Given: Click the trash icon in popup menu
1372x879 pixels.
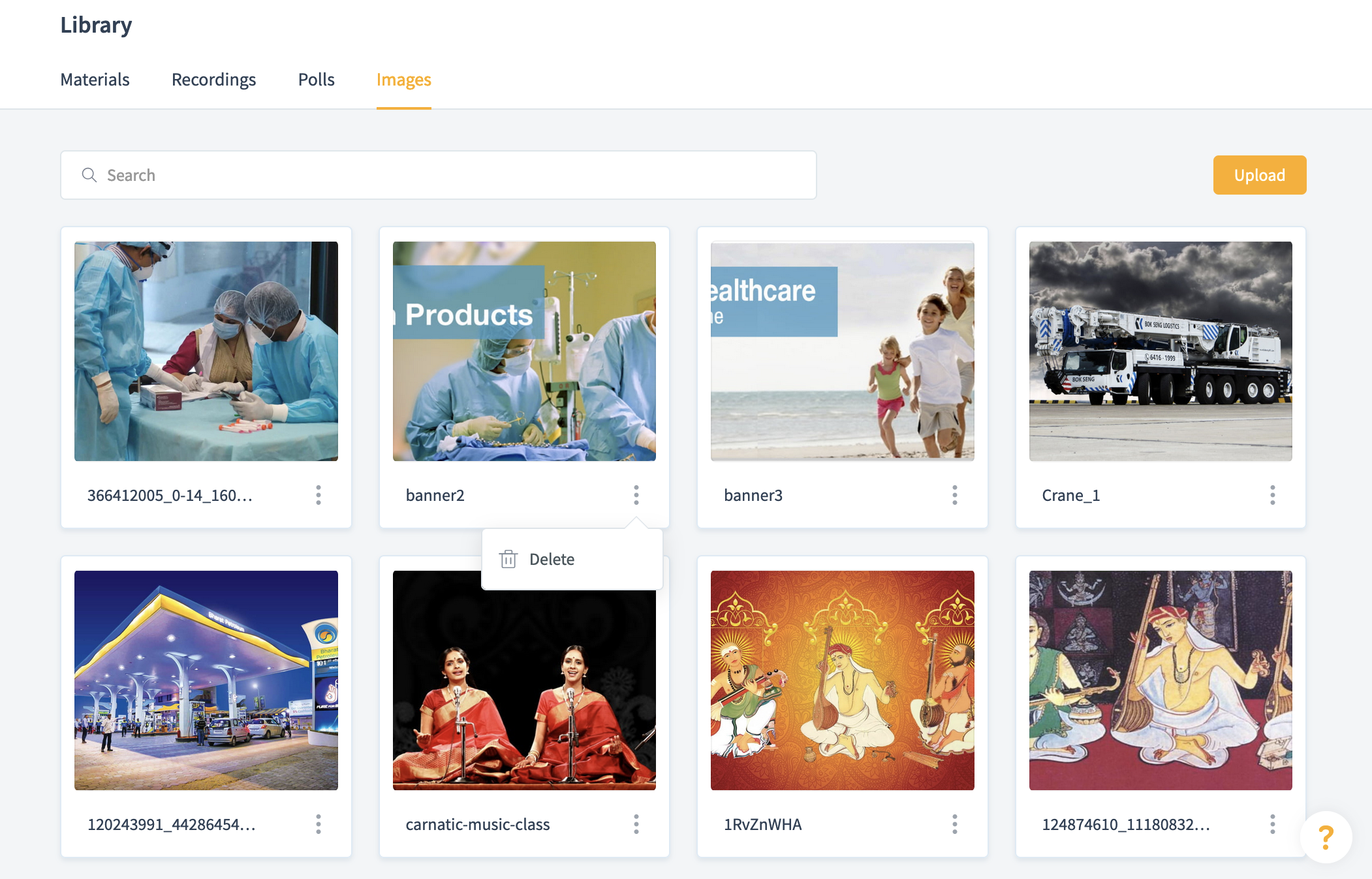Looking at the screenshot, I should [x=508, y=560].
